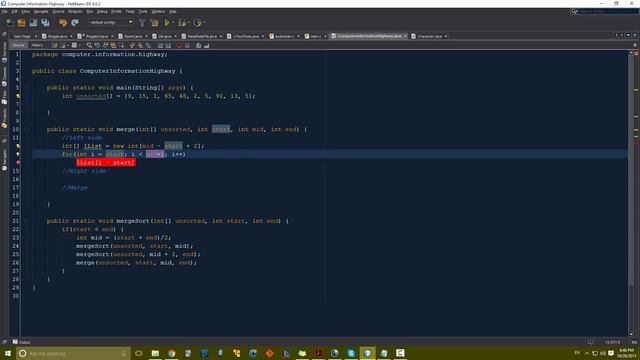
Task: Click the red error marker on line 14
Action: pos(18,162)
